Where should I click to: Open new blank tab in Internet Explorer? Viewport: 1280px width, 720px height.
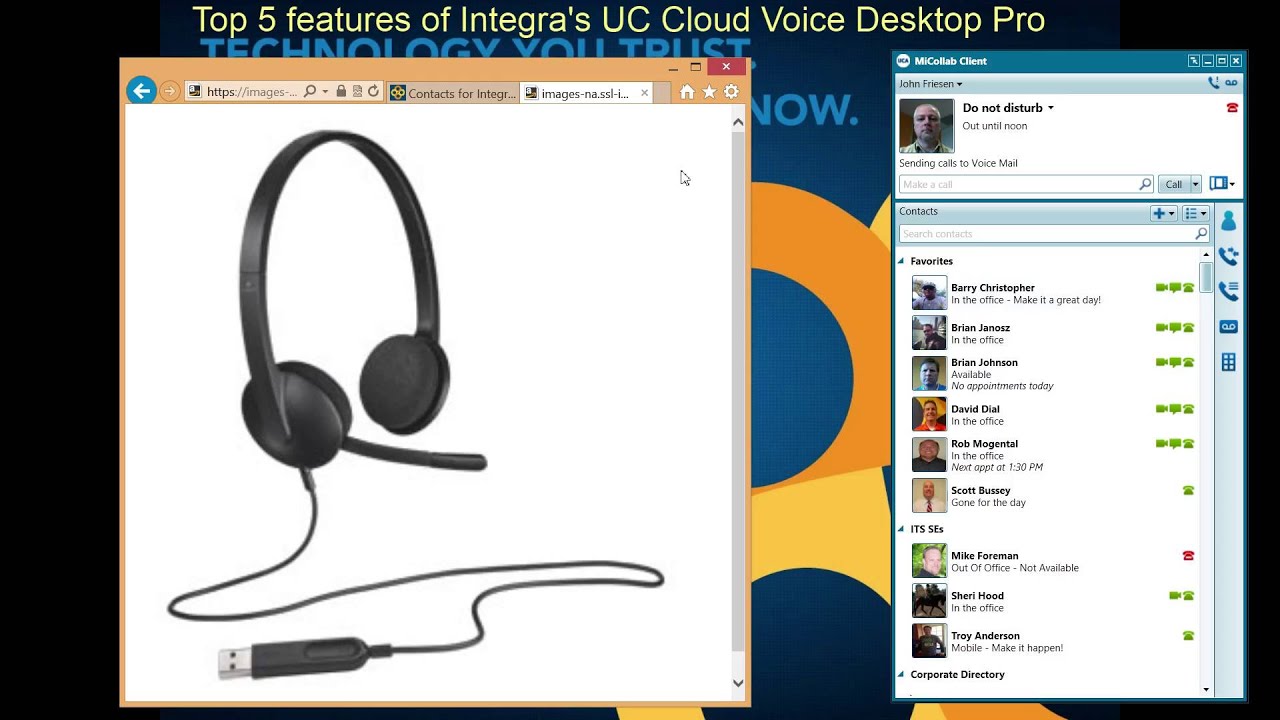pos(663,93)
